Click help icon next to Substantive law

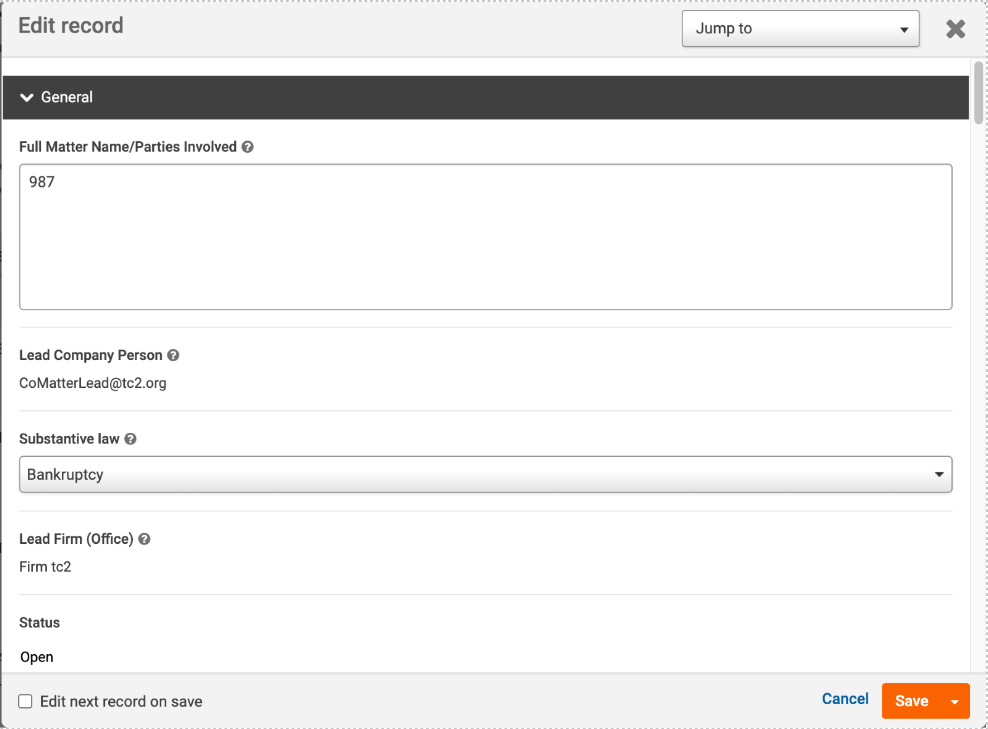(x=130, y=439)
